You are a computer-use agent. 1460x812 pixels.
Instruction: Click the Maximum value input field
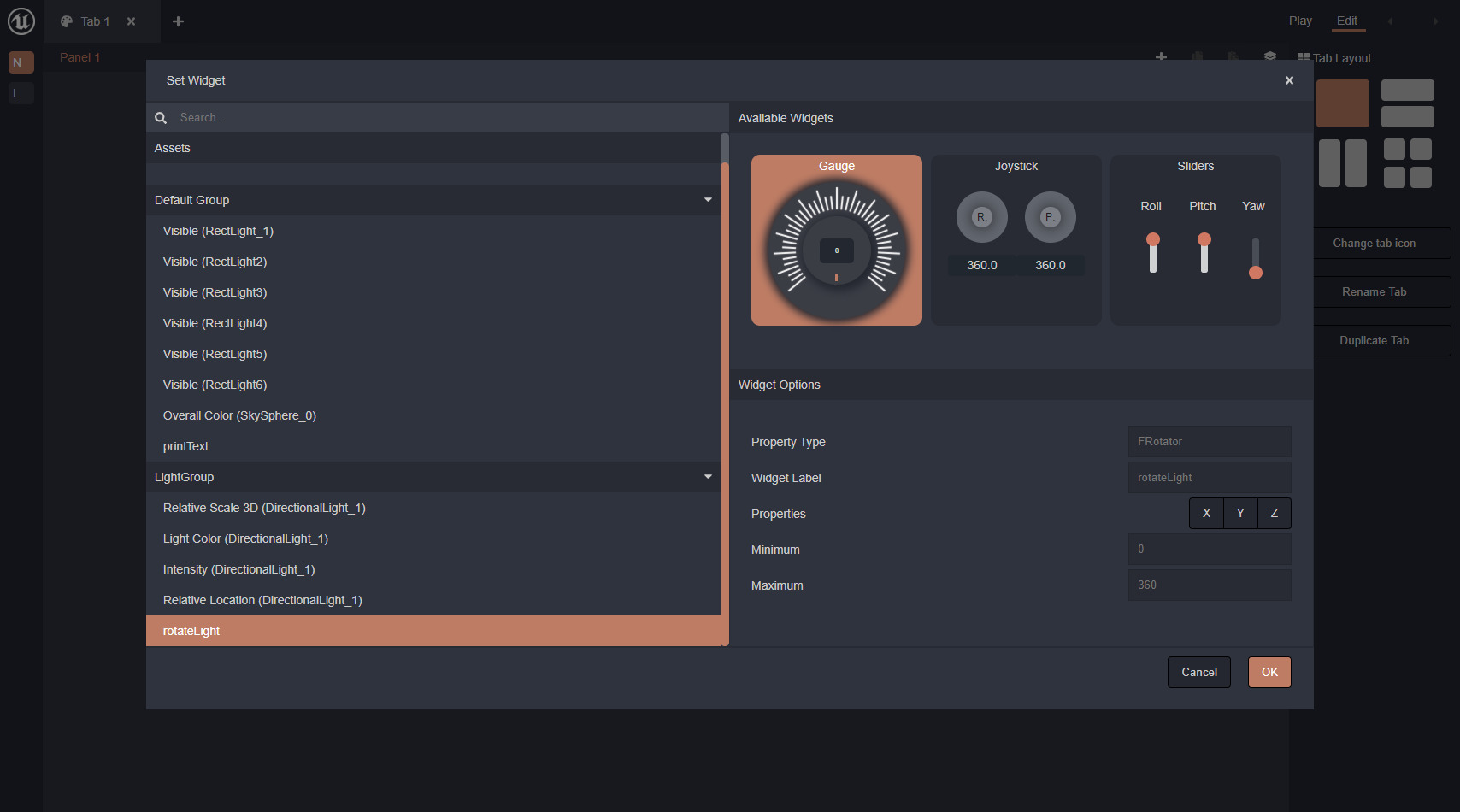pyautogui.click(x=1209, y=585)
